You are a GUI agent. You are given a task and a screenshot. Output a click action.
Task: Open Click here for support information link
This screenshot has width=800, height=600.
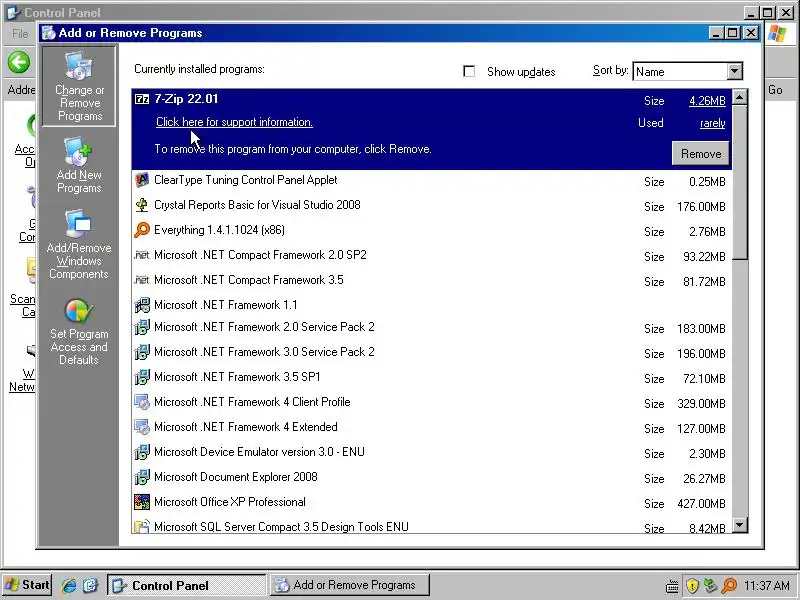(x=234, y=122)
